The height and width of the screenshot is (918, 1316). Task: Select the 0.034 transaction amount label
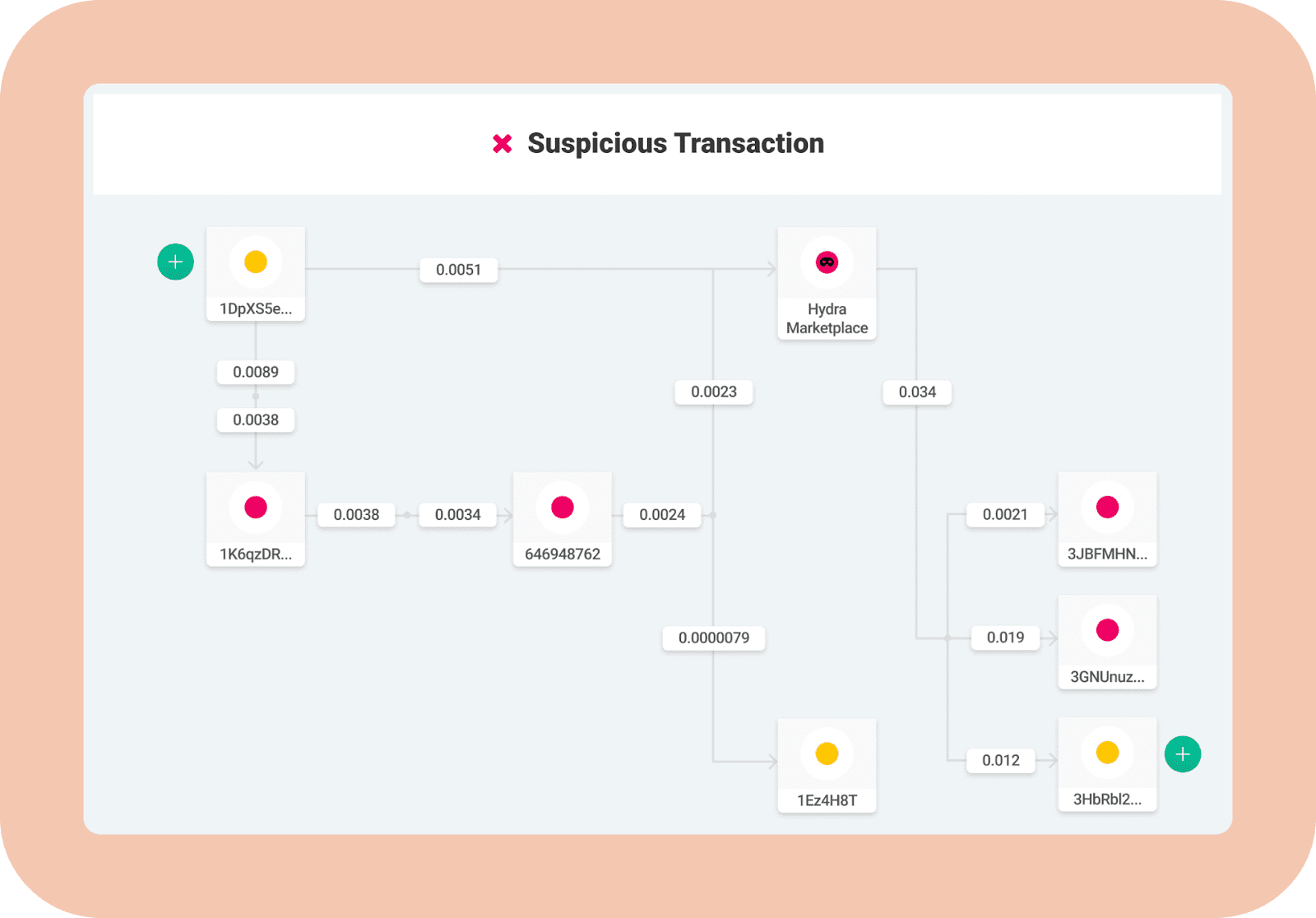917,392
